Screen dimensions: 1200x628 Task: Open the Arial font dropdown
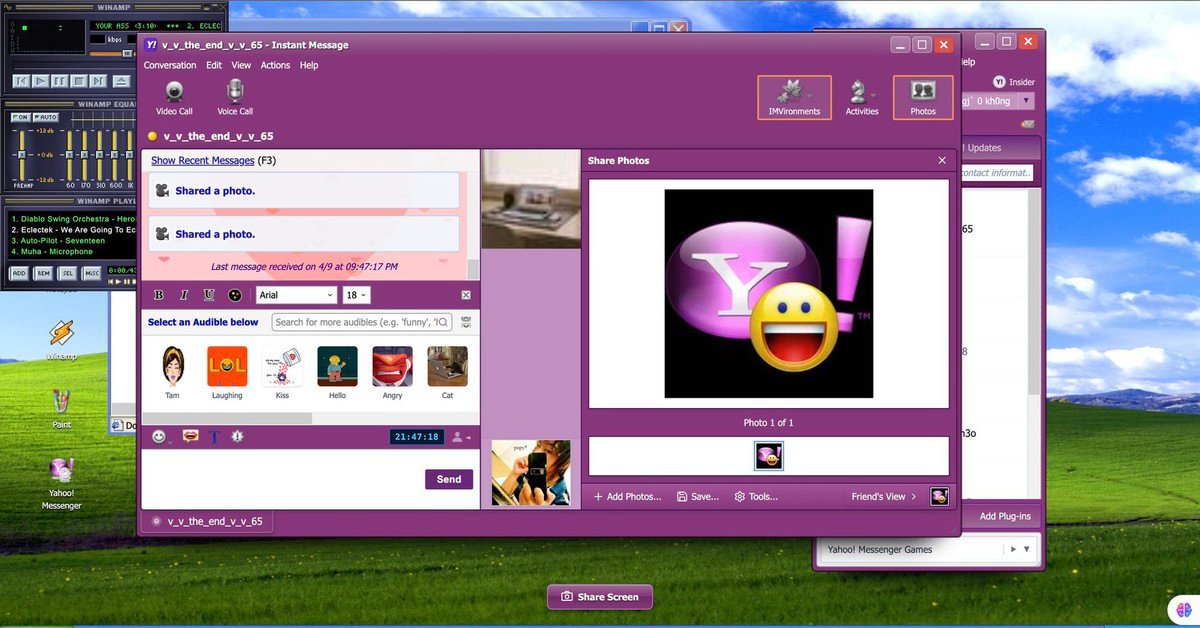[x=296, y=295]
